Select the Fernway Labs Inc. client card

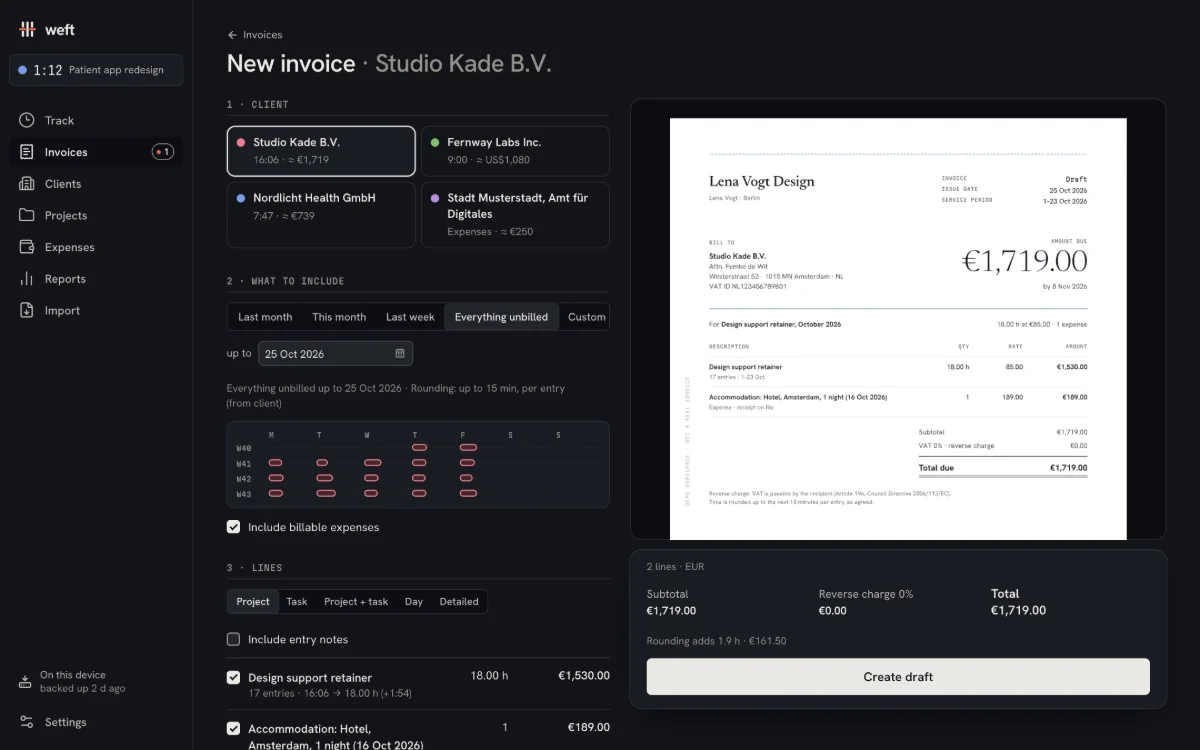515,151
